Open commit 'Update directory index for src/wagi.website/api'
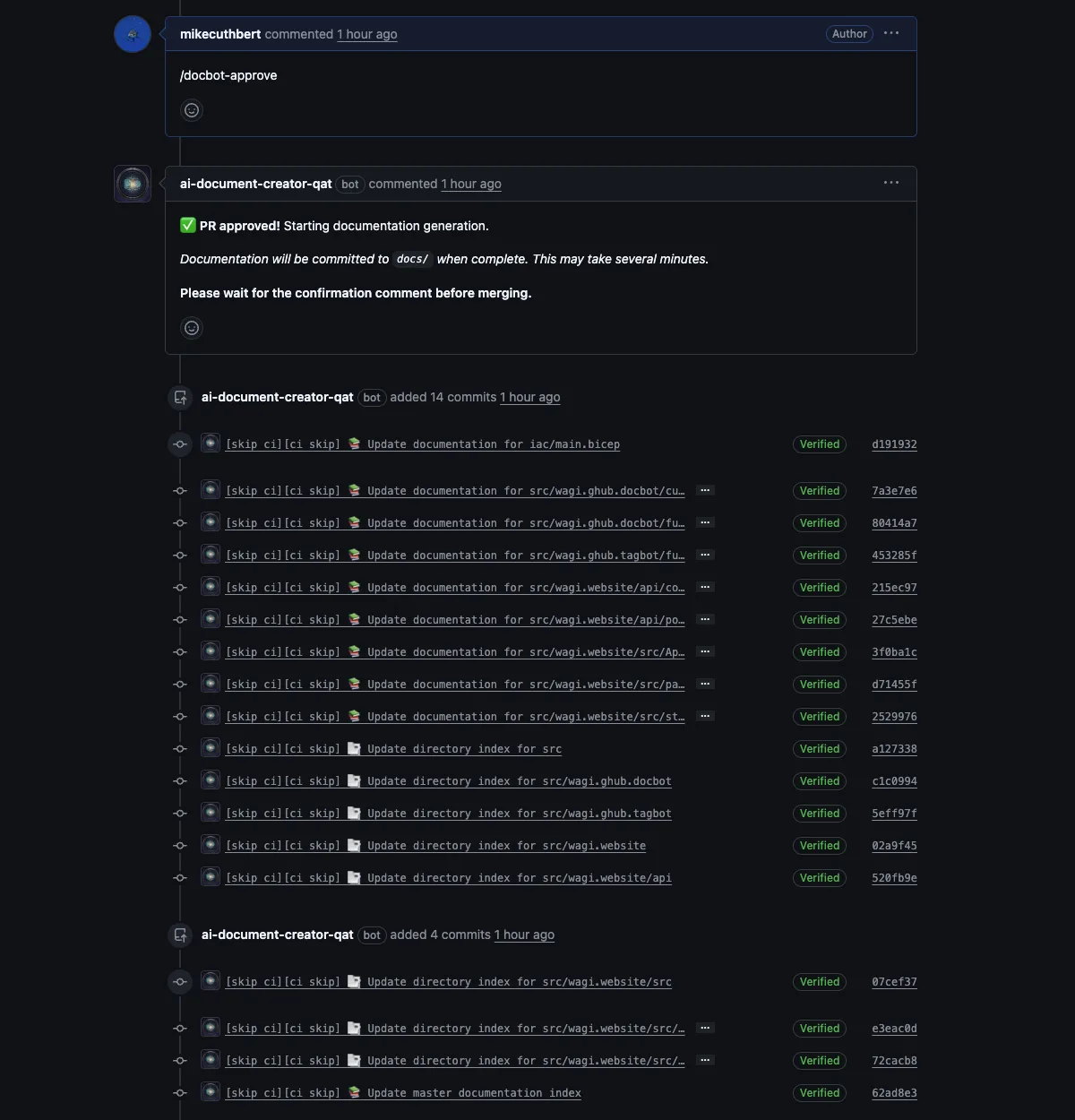Image resolution: width=1075 pixels, height=1120 pixels. 449,878
